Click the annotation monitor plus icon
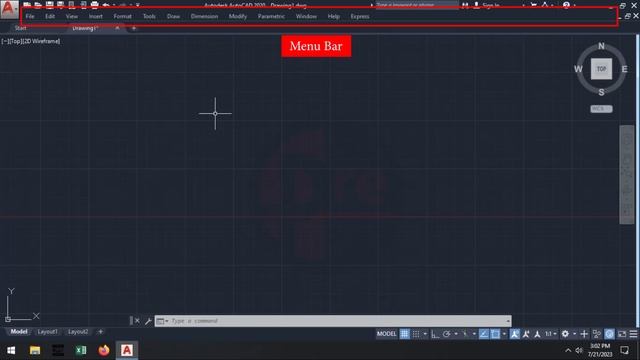 click(584, 334)
